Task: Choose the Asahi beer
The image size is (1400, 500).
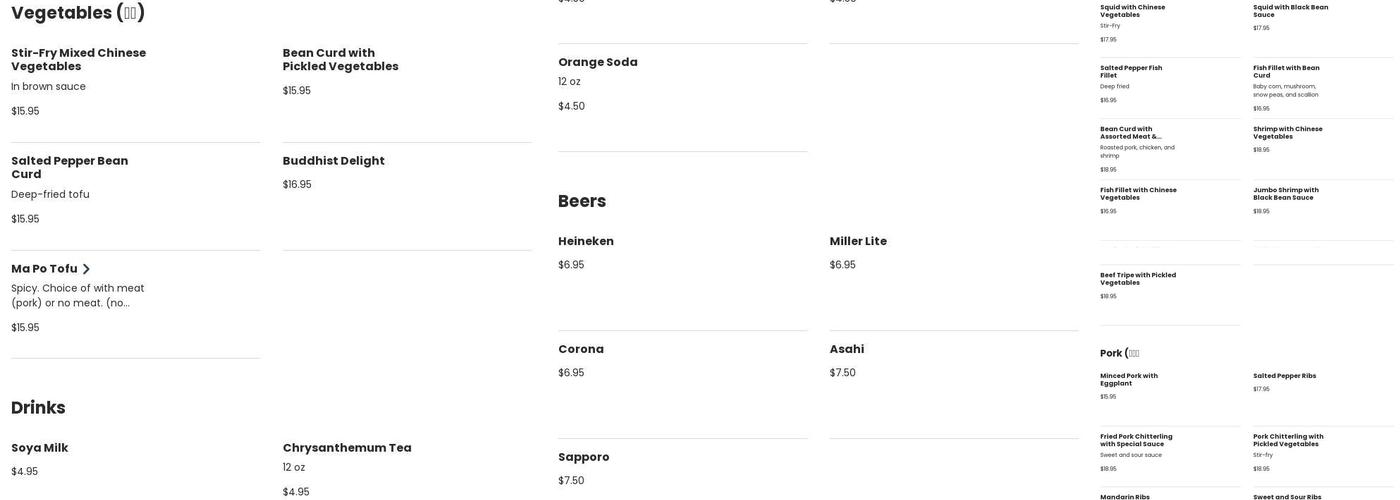Action: click(847, 349)
